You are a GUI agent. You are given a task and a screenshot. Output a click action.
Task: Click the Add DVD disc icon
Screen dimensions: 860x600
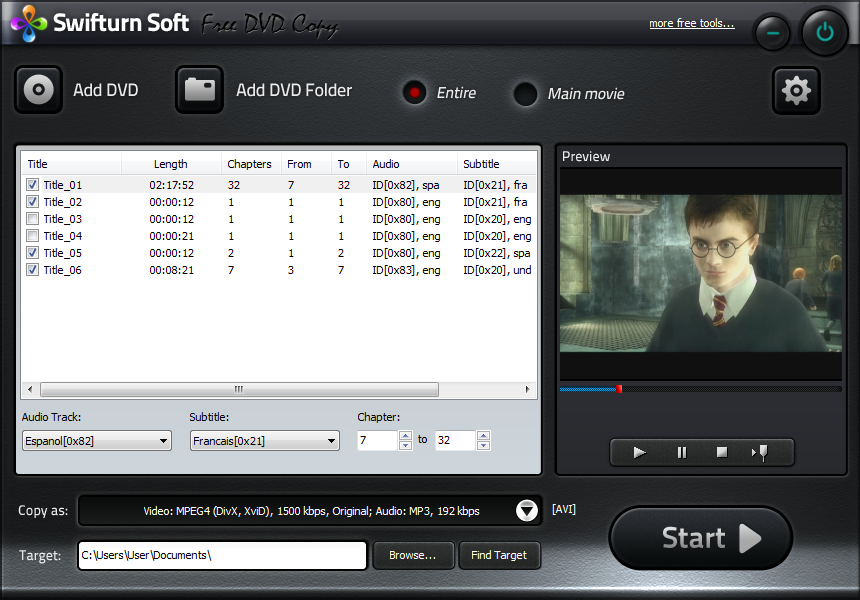tap(38, 89)
